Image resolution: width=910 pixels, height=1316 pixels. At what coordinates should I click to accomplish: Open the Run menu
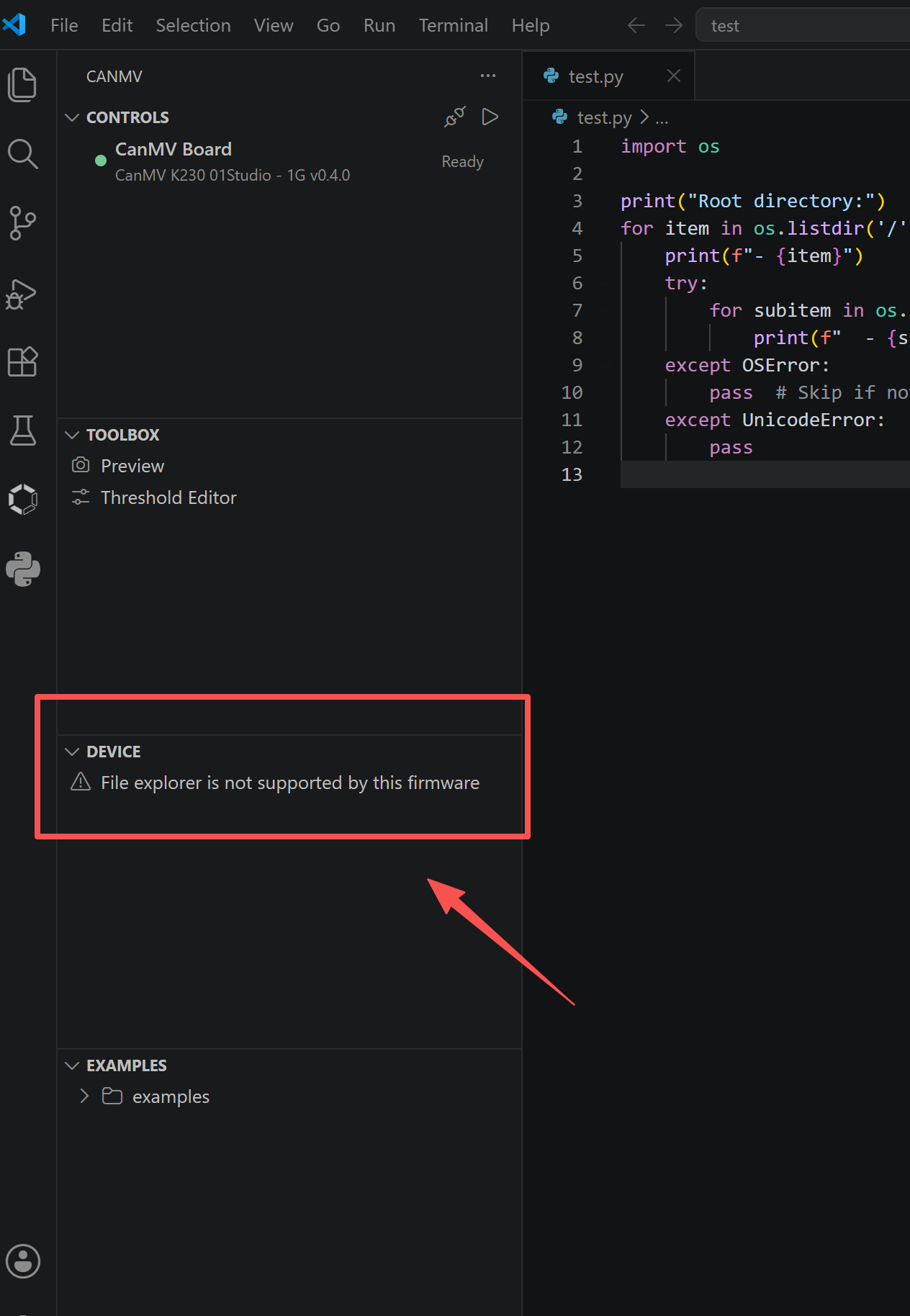379,25
